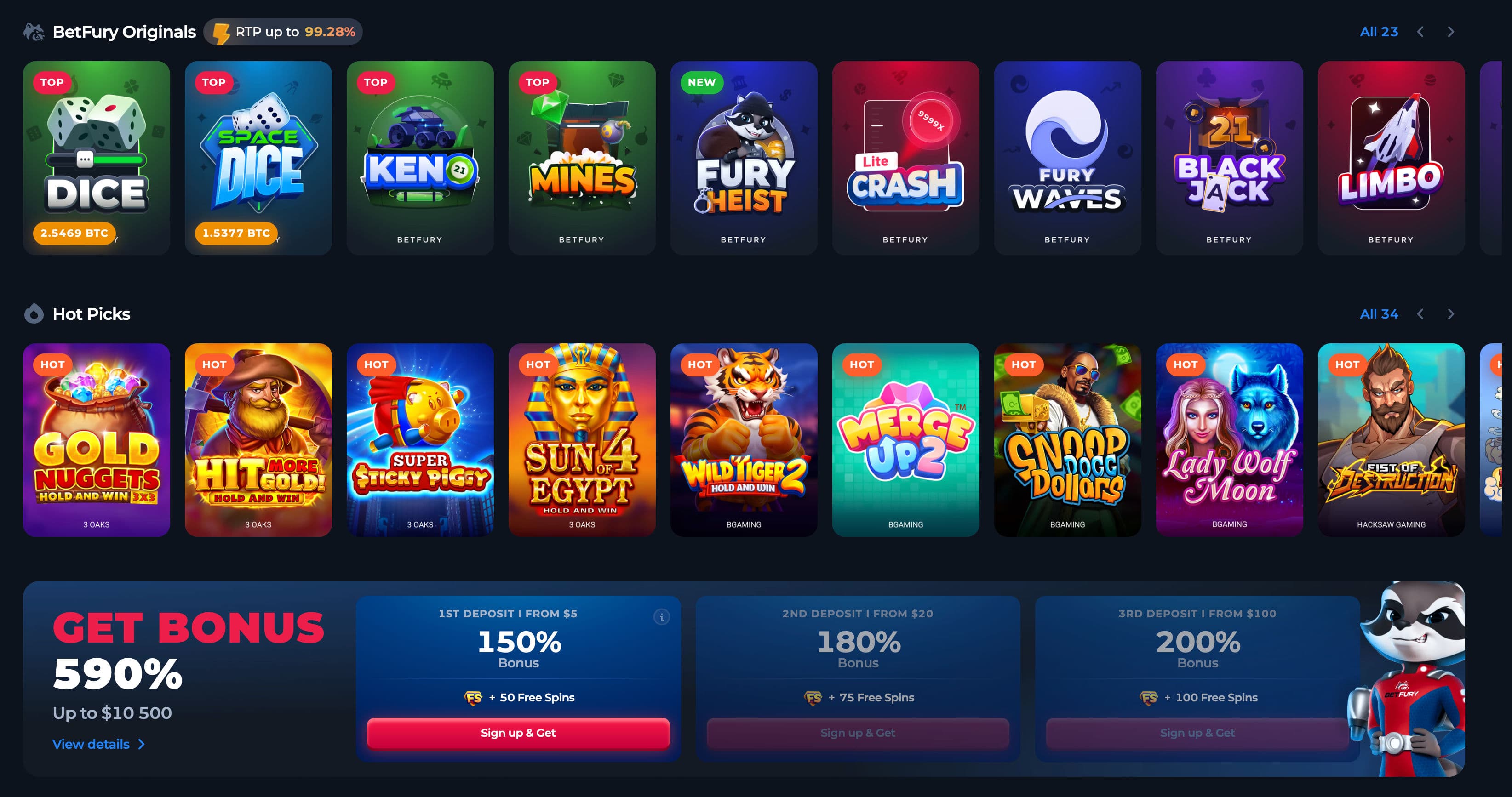Open the 1st deposit bonus info icon
The height and width of the screenshot is (797, 1512).
point(661,617)
